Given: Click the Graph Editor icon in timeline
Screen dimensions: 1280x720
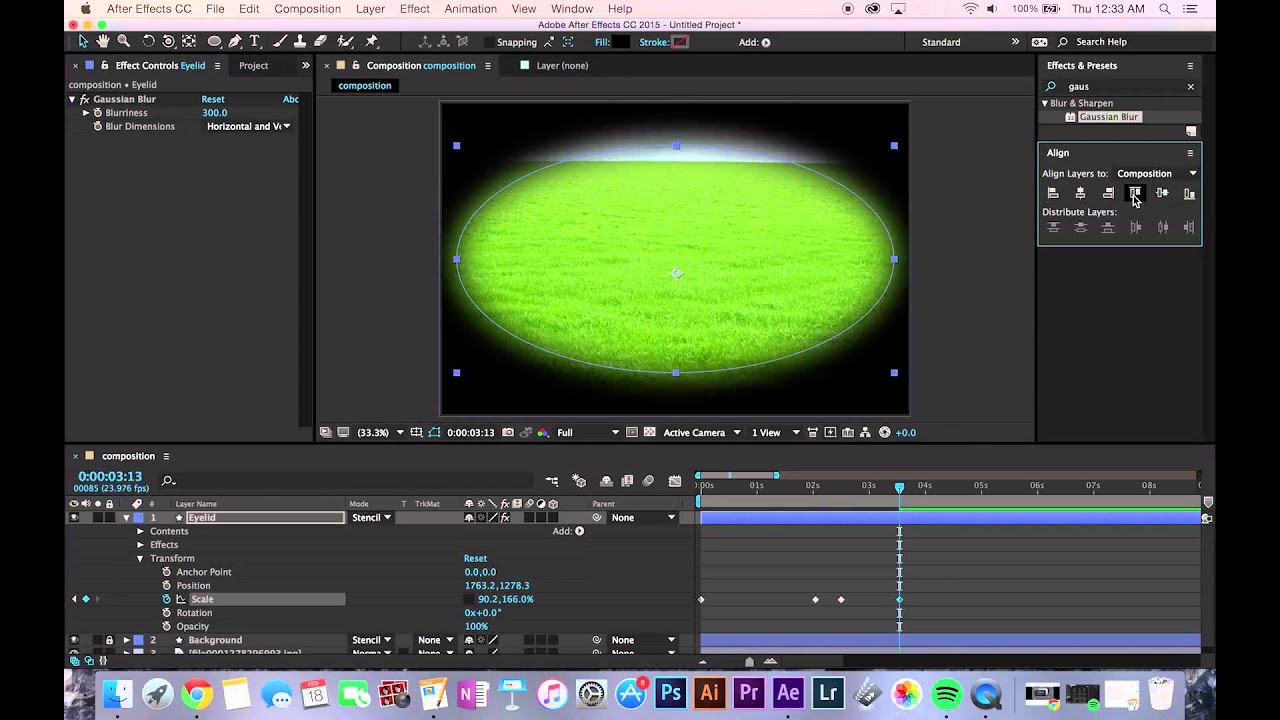Looking at the screenshot, I should click(675, 481).
